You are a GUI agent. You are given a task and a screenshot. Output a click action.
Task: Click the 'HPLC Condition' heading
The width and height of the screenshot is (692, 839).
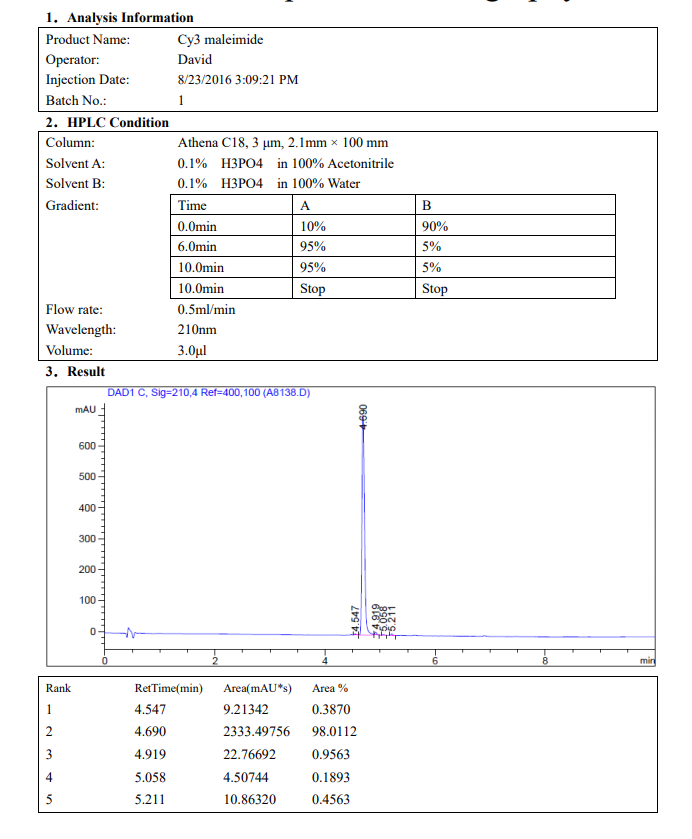(x=118, y=123)
